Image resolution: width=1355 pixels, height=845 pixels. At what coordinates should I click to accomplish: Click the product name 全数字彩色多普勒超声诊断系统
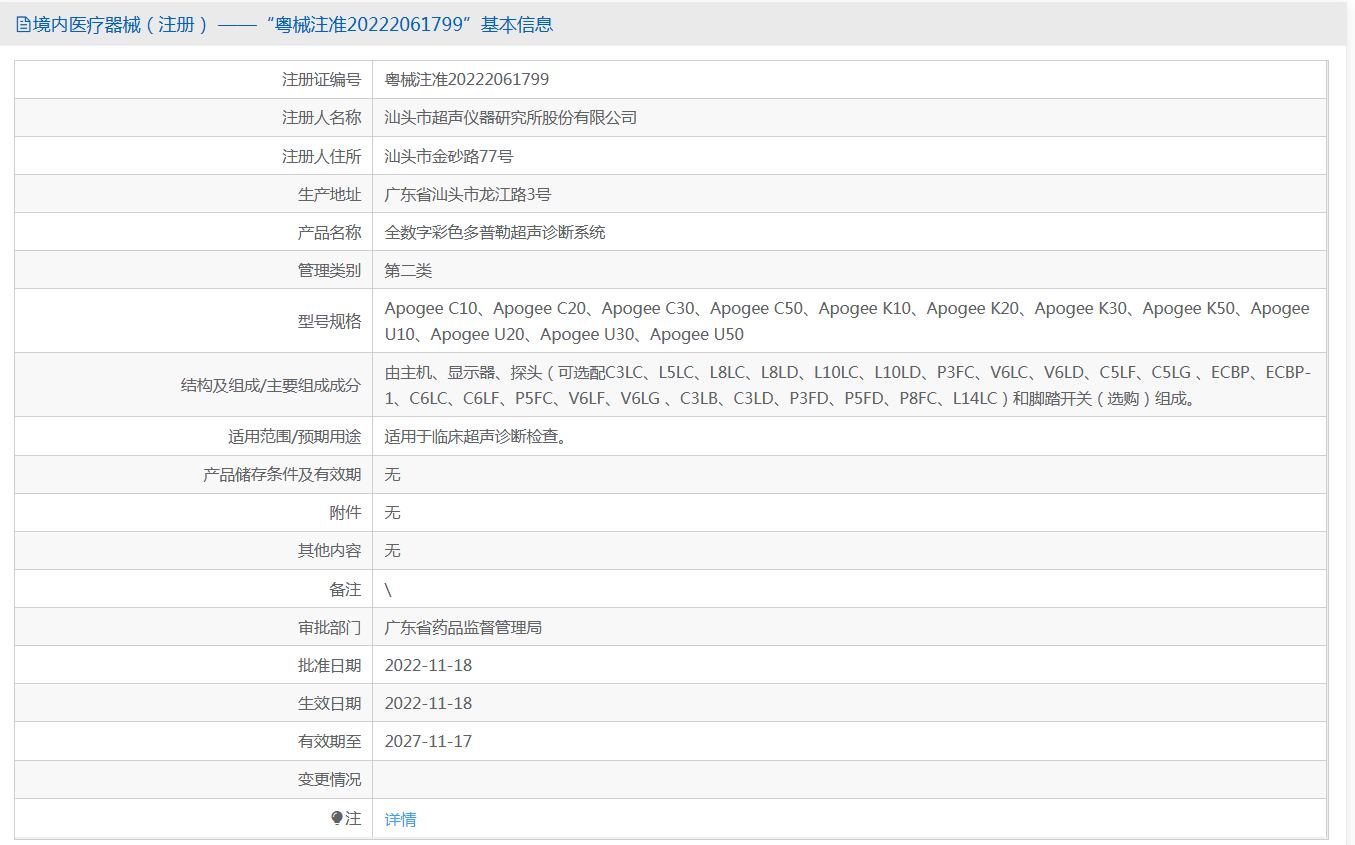(x=495, y=232)
